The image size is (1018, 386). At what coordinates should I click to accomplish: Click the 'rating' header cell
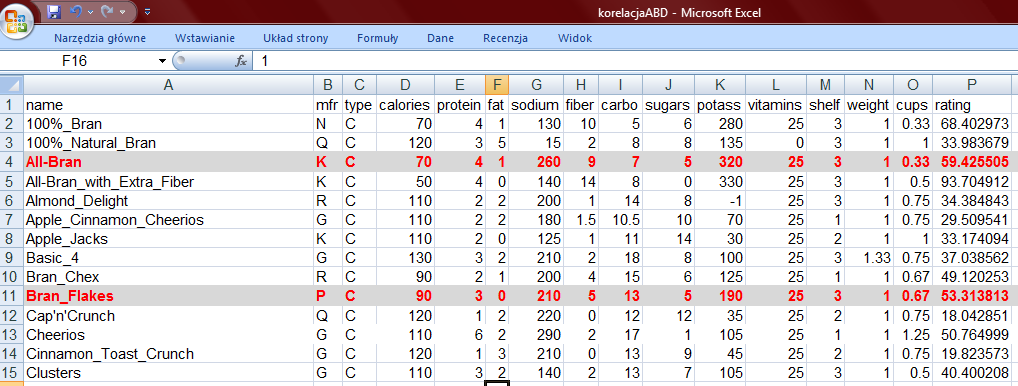point(972,104)
